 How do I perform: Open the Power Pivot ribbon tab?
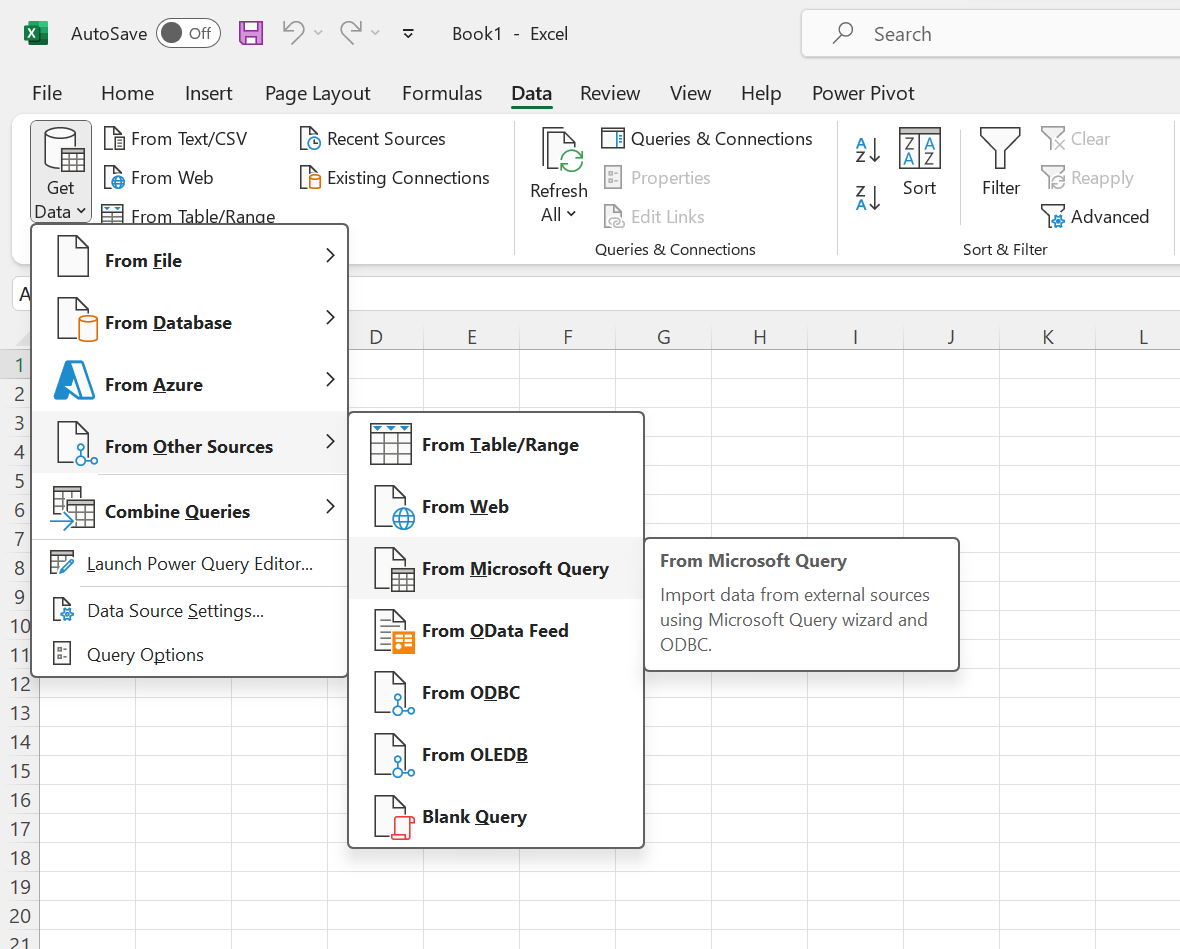[862, 93]
